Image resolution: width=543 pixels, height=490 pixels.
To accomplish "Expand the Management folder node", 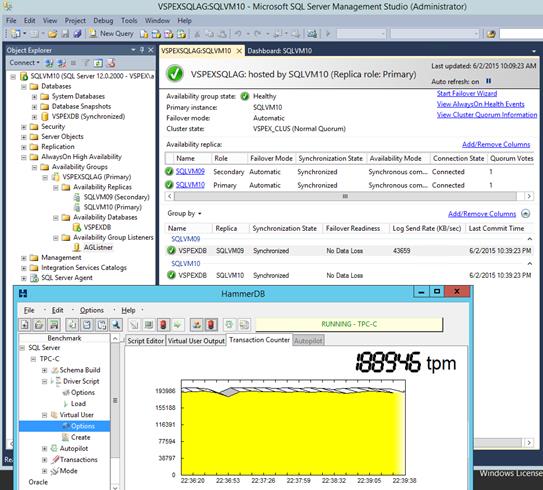I will coord(24,258).
